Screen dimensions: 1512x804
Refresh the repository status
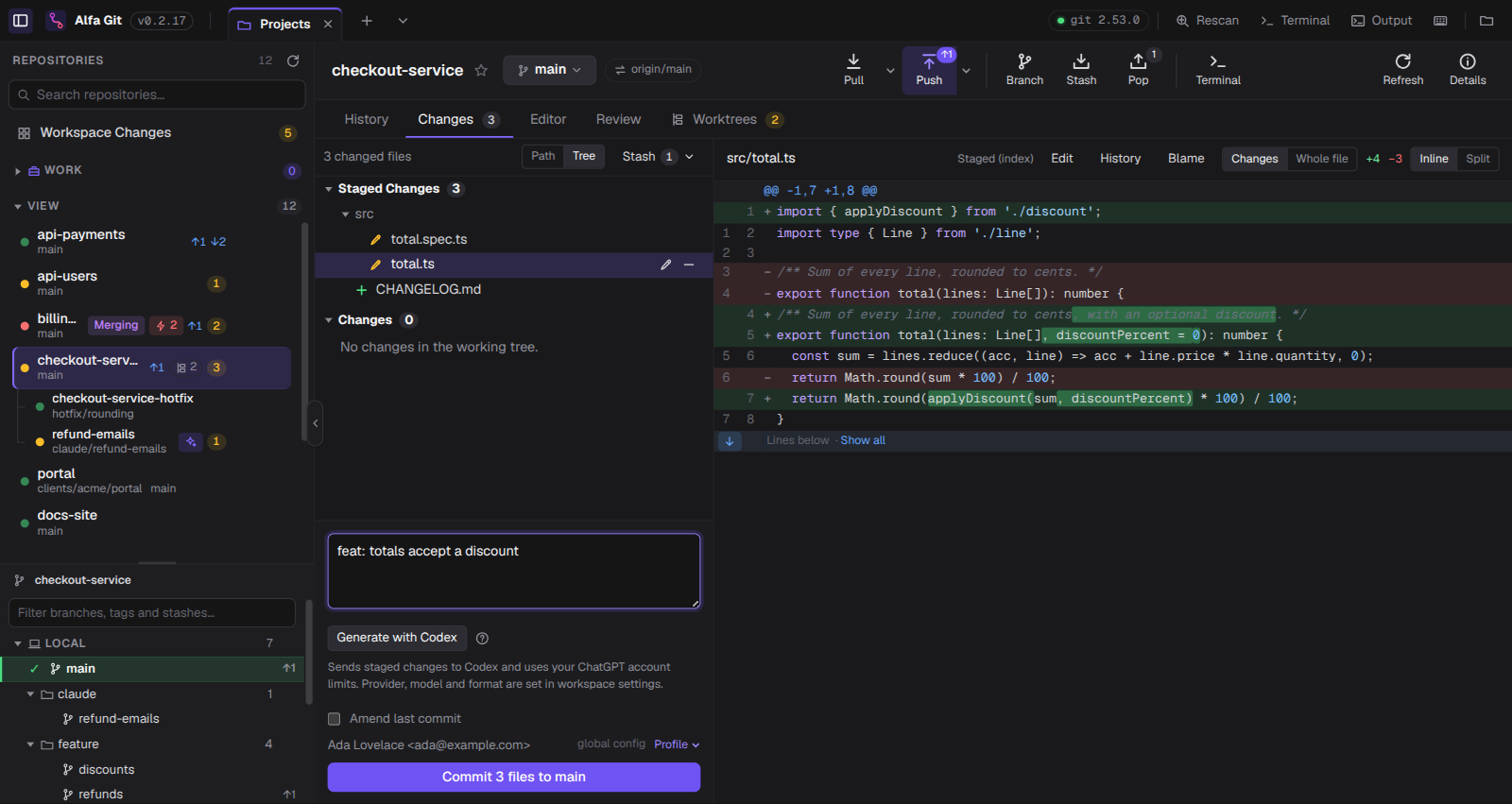point(1403,70)
